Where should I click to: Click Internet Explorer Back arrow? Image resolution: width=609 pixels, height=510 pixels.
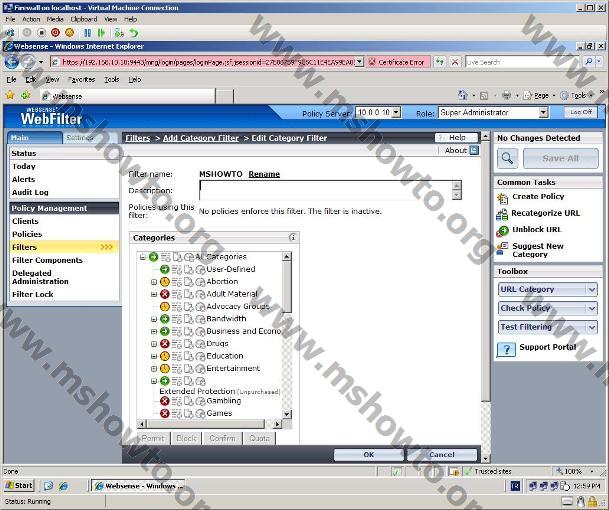pyautogui.click(x=11, y=62)
